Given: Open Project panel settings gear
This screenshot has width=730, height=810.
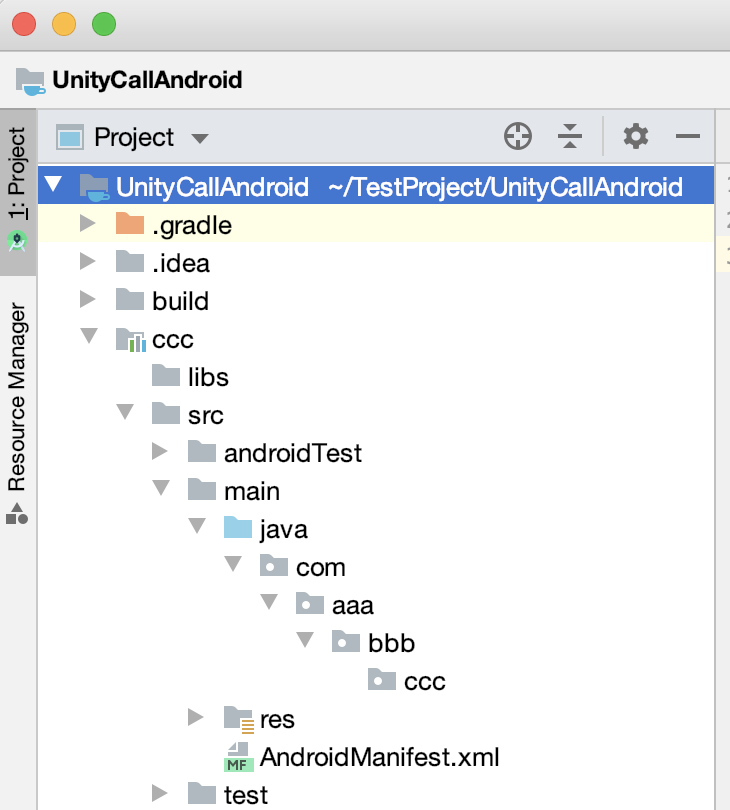Looking at the screenshot, I should [x=635, y=136].
